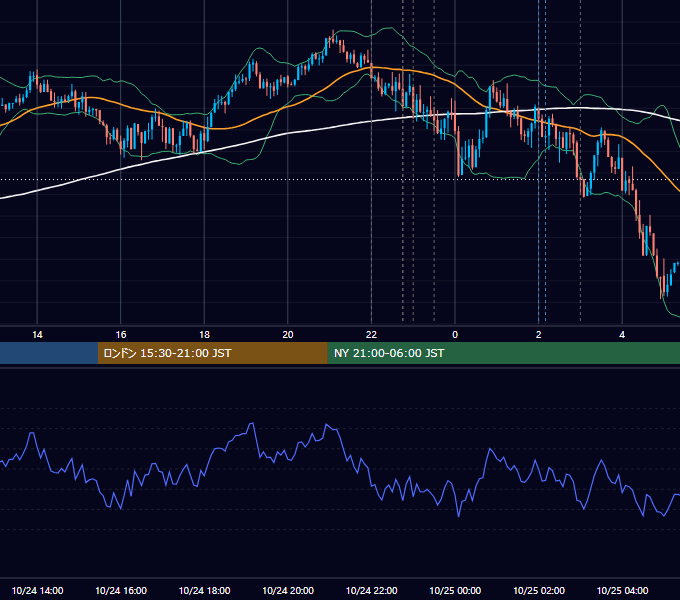Click the 10/25 02:00 time label

[539, 590]
